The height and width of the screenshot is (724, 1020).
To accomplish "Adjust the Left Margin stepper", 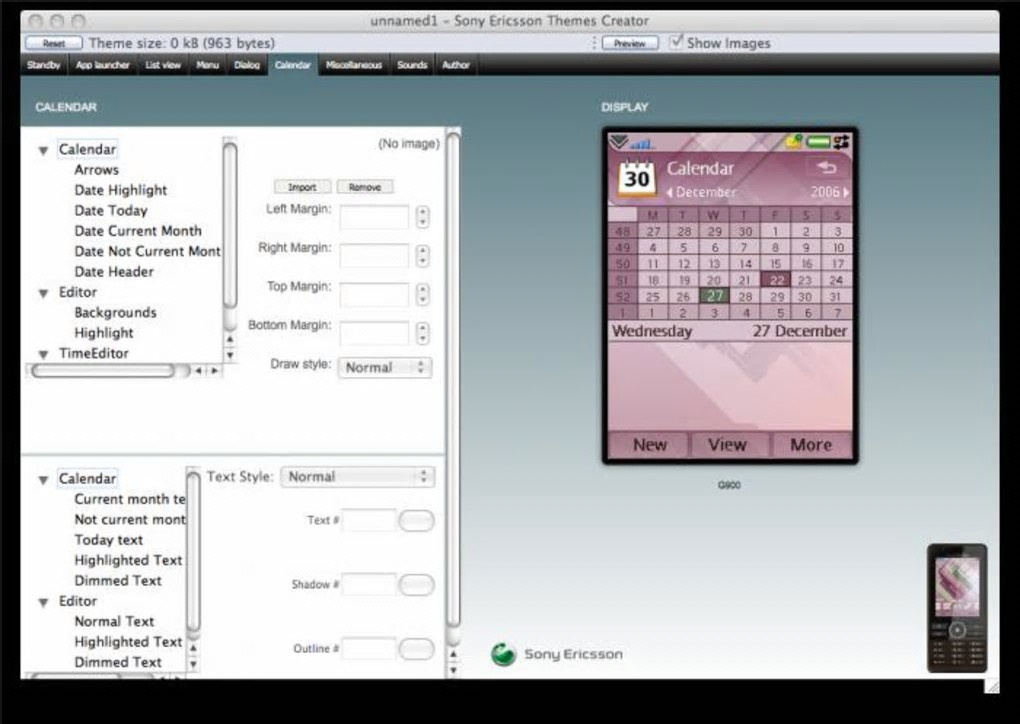I will [x=422, y=217].
